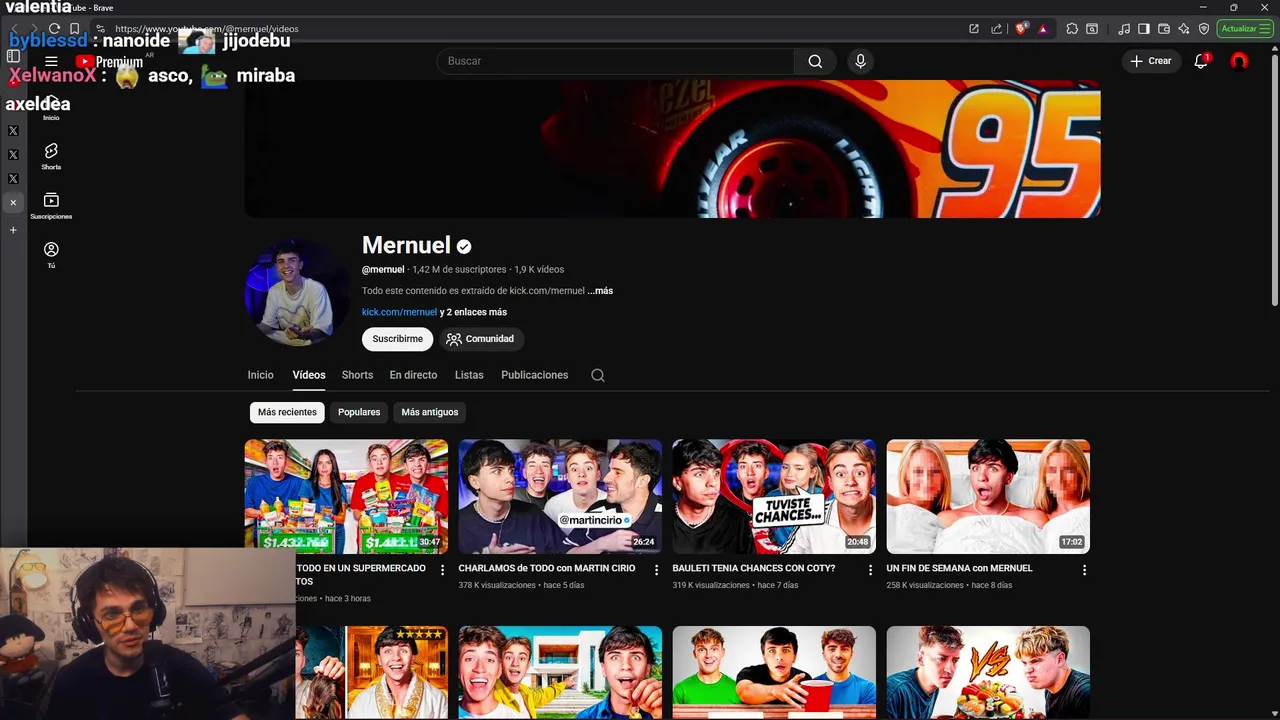The image size is (1280, 720).
Task: Open the Publicaciones channel tab
Action: point(534,375)
